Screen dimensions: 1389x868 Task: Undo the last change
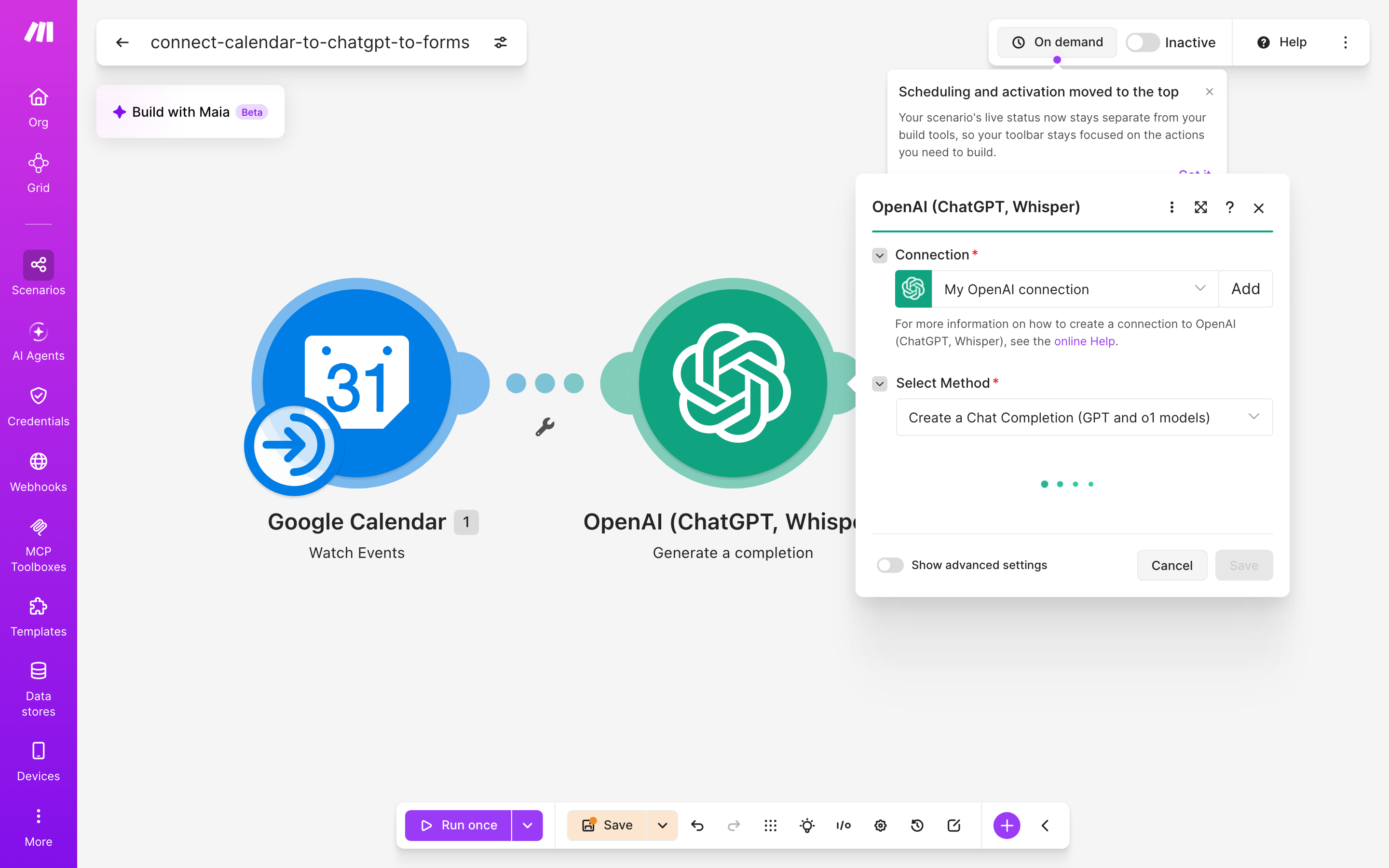pos(697,826)
